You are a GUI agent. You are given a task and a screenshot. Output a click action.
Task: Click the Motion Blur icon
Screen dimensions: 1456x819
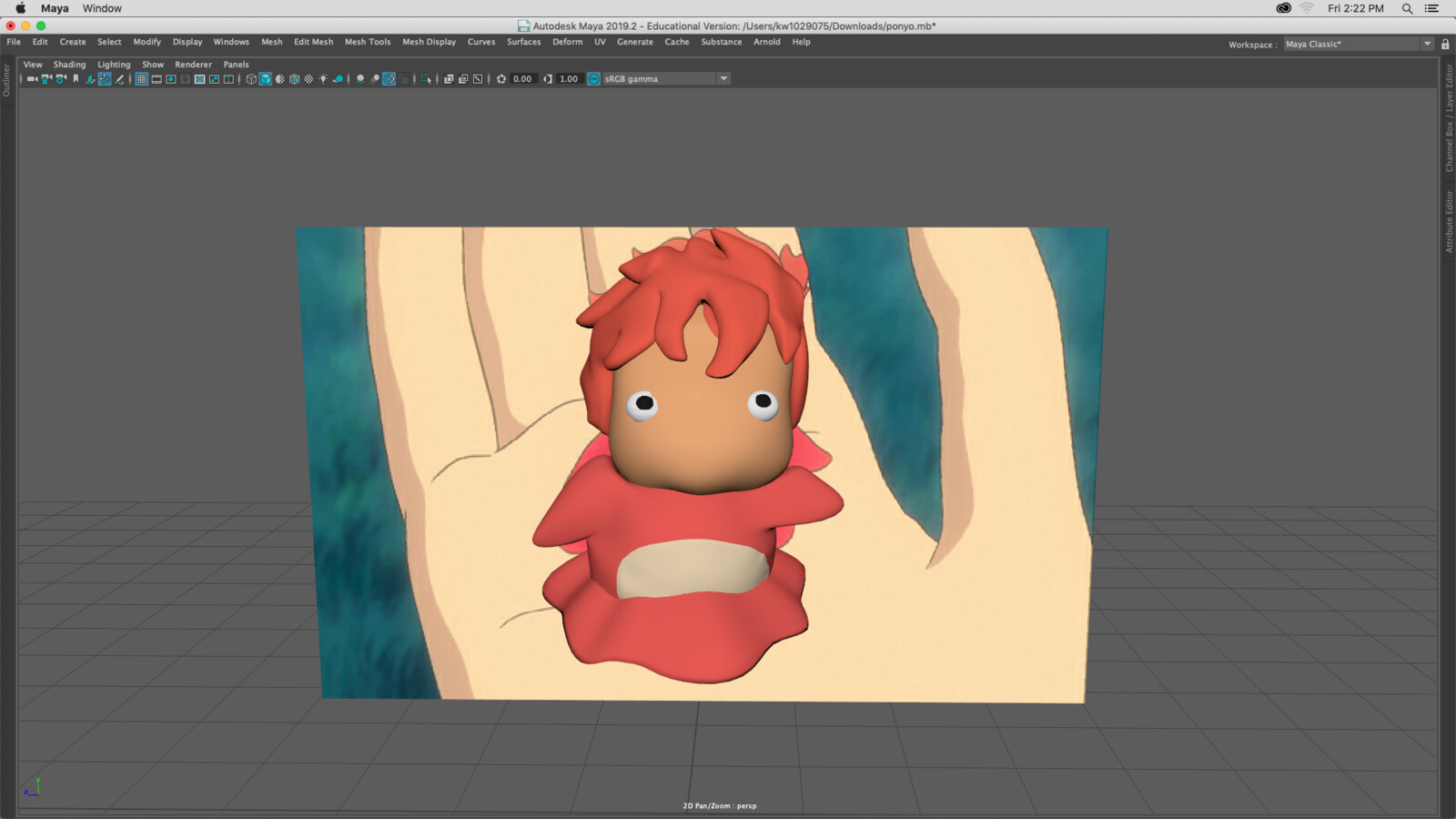click(x=375, y=79)
